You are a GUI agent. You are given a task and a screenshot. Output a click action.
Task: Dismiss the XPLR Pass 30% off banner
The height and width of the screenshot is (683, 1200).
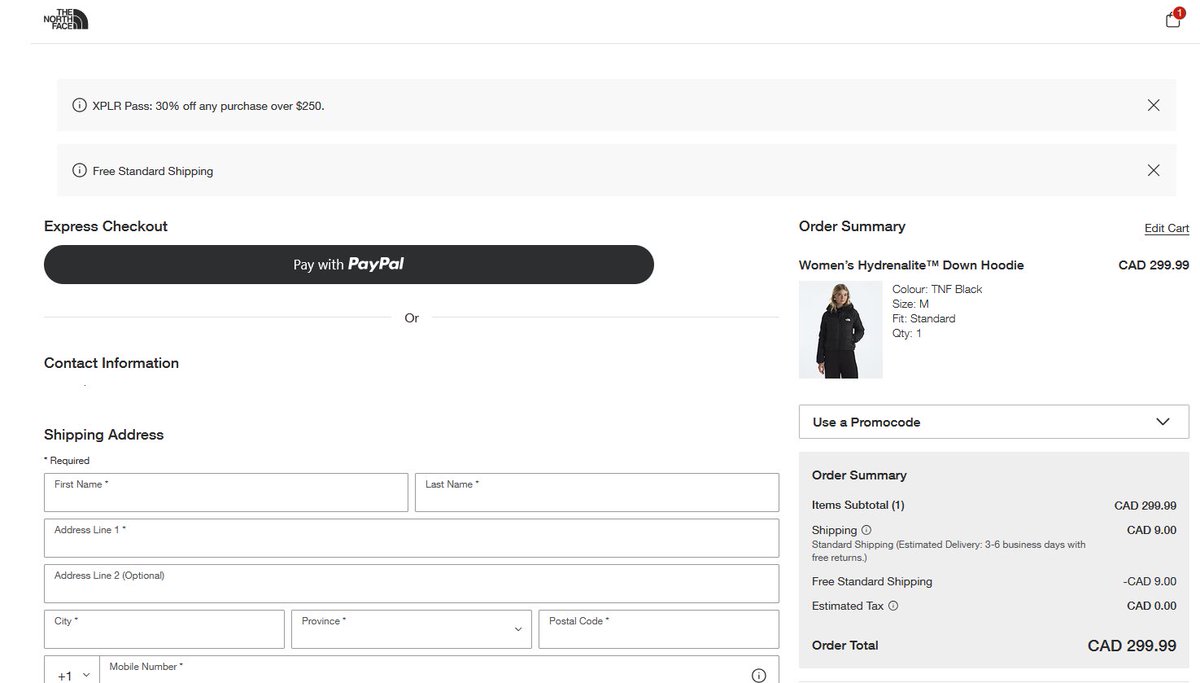point(1153,105)
